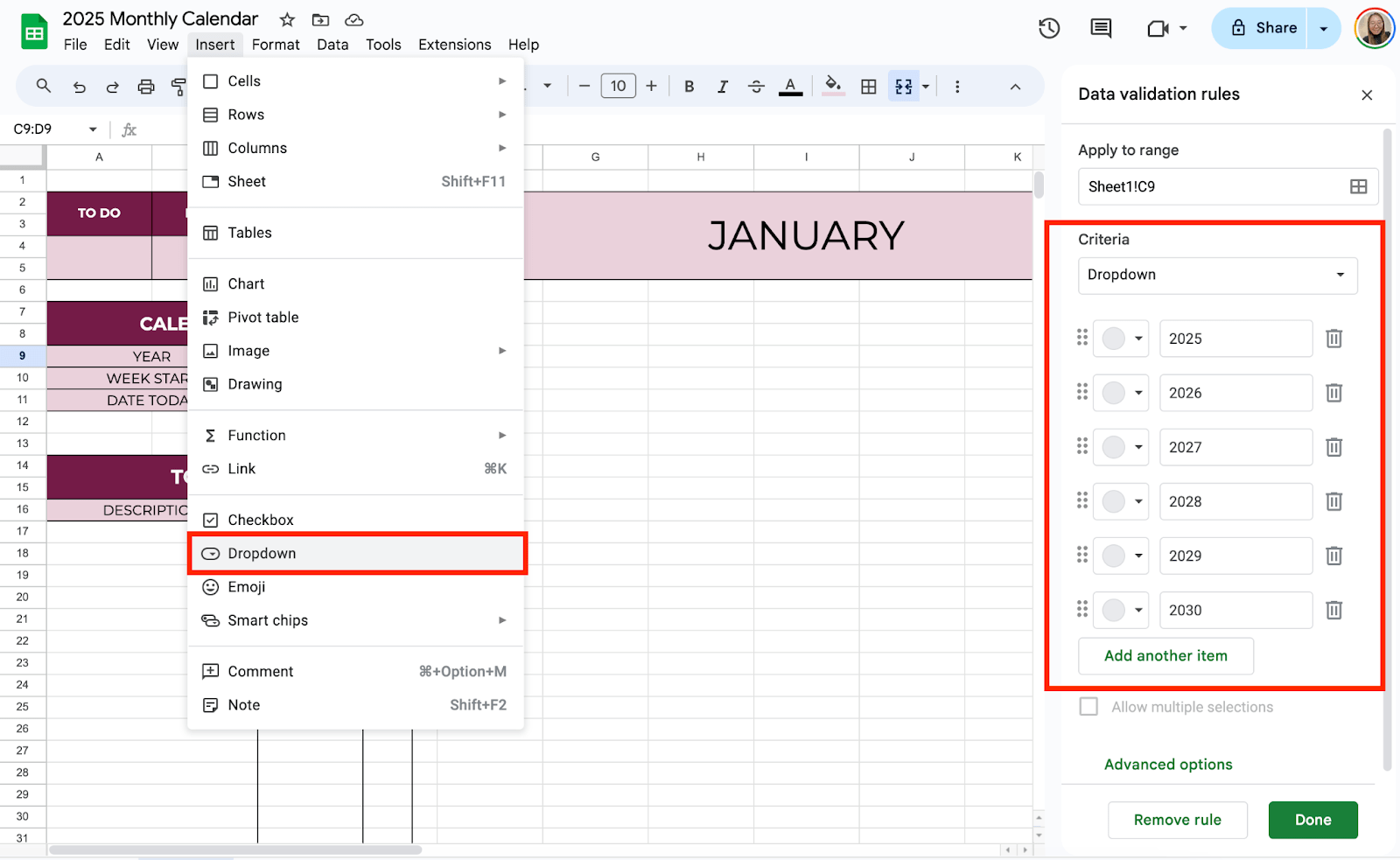Open the Criteria dropdown

point(1217,275)
